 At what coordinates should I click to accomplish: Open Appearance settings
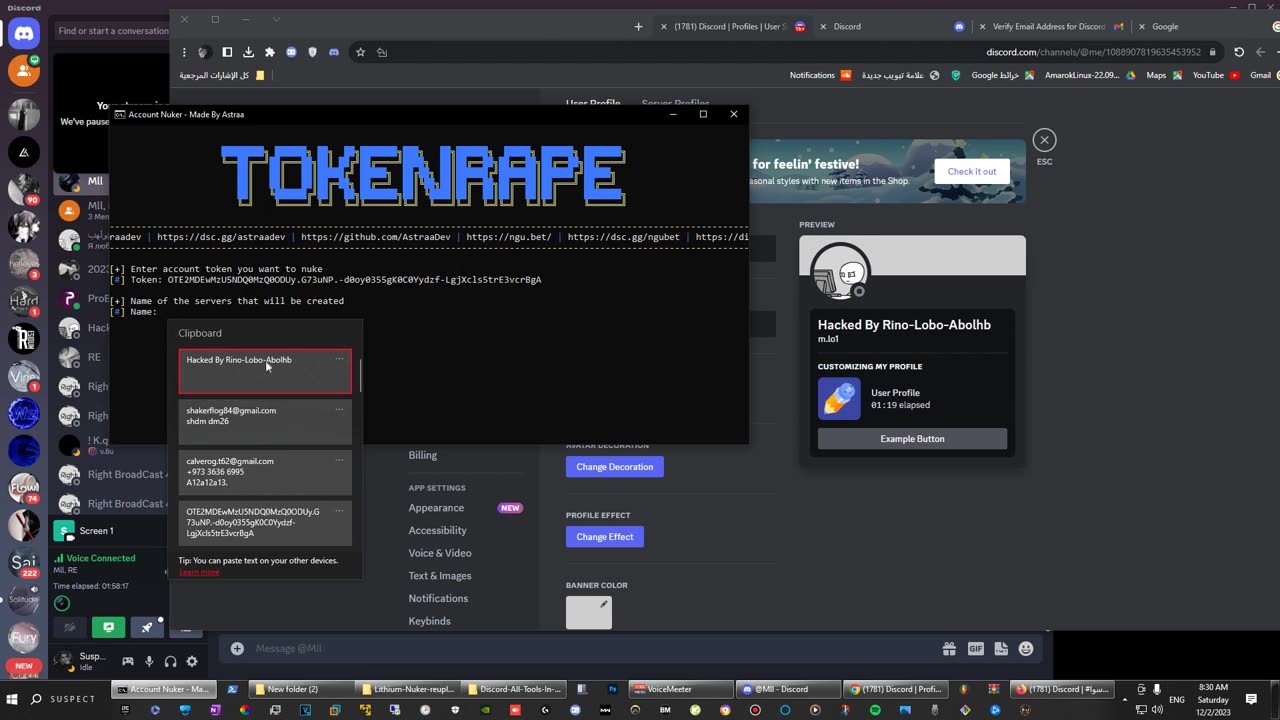coord(436,508)
